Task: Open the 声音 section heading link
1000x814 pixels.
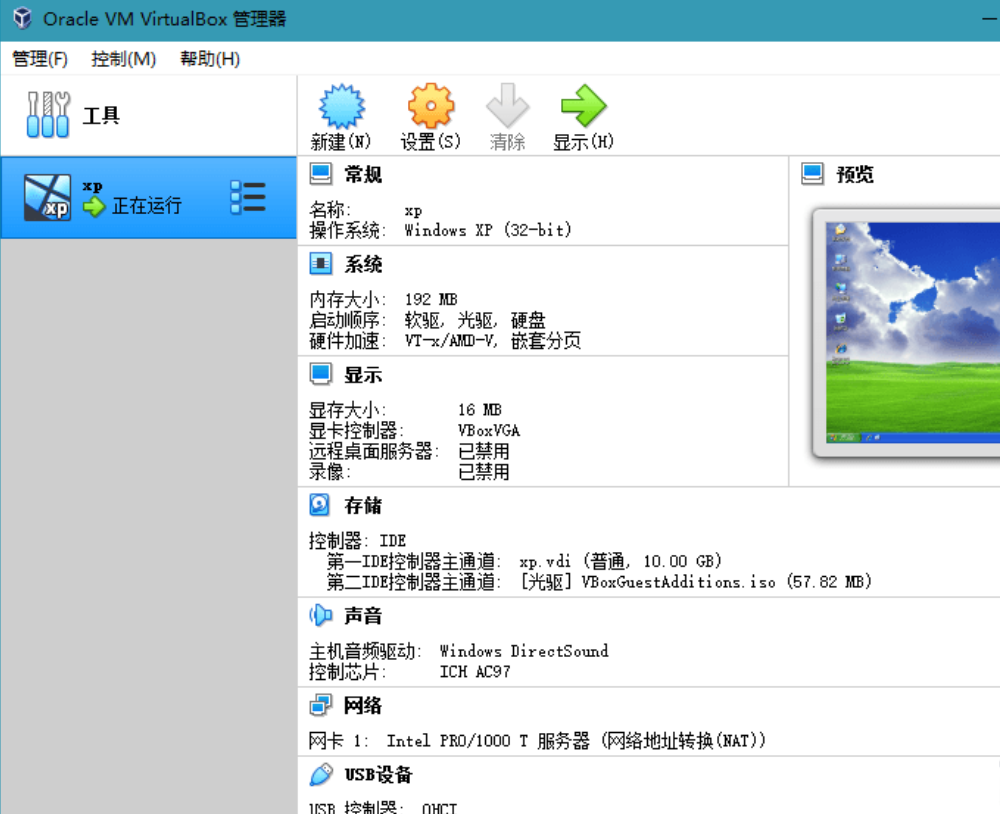Action: pos(363,616)
